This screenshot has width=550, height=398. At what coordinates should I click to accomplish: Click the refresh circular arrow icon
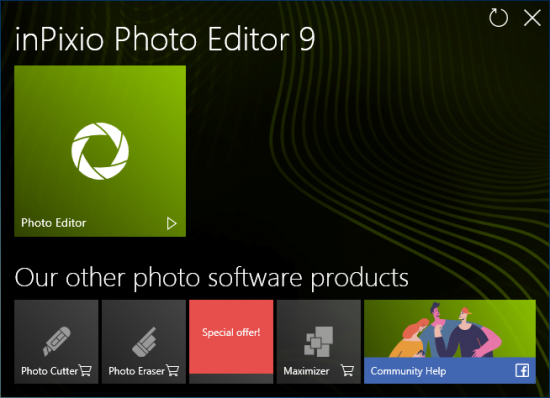[498, 18]
